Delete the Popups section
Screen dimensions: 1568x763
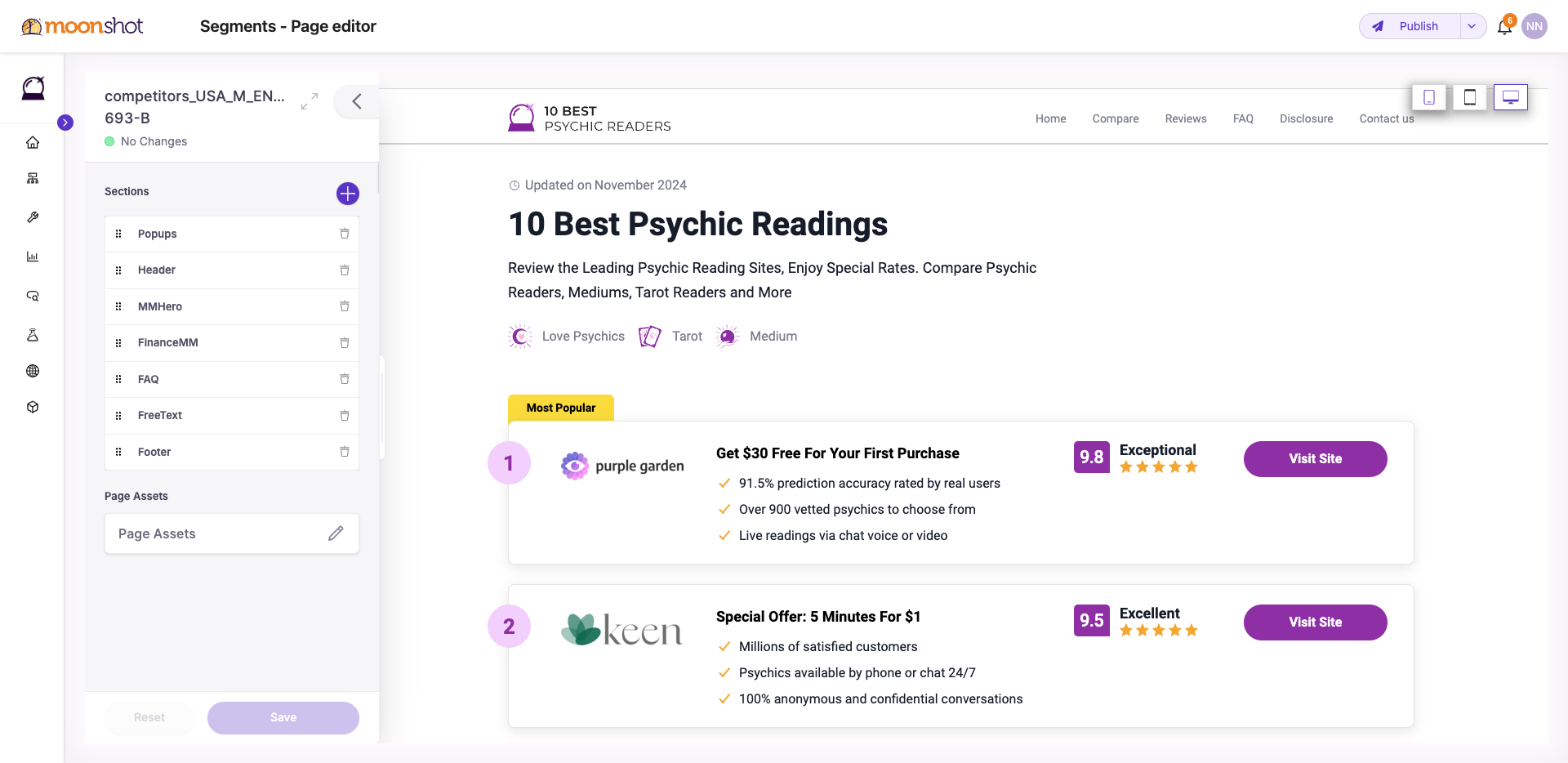coord(345,234)
